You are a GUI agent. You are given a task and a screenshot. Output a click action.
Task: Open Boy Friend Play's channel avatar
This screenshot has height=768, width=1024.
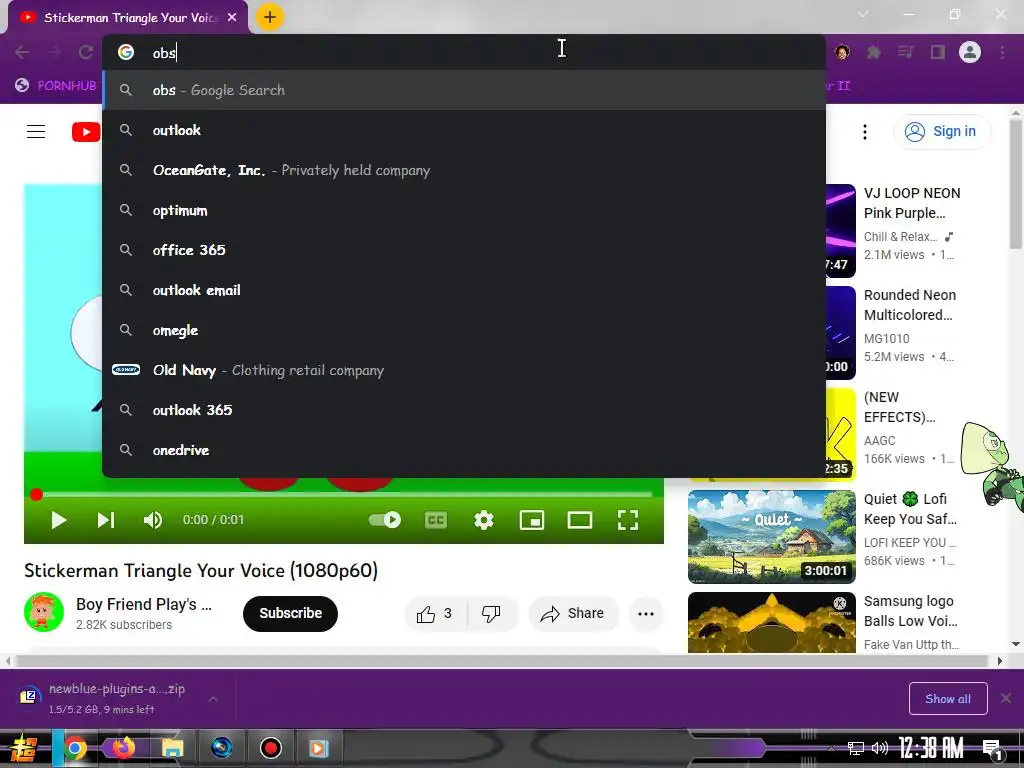coord(44,613)
